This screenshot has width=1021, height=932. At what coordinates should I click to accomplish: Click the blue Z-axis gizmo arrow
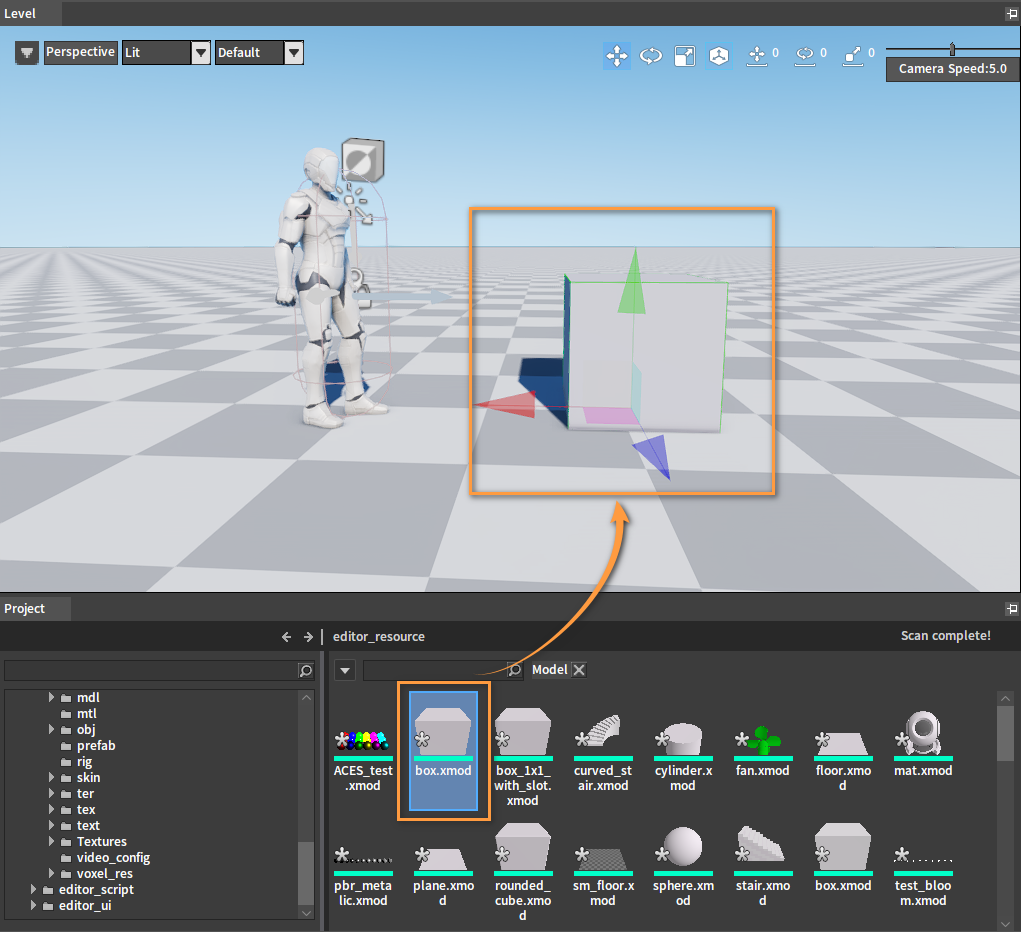click(x=653, y=455)
